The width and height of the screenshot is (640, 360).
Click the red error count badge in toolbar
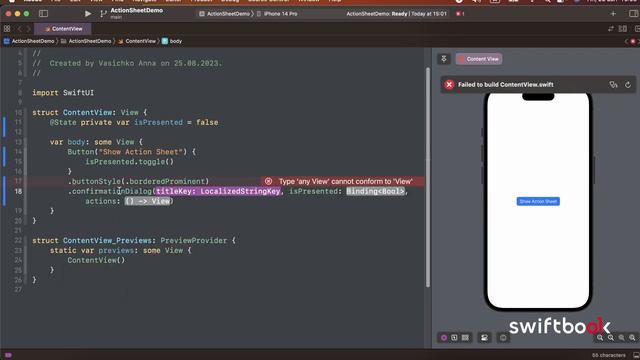tap(460, 14)
